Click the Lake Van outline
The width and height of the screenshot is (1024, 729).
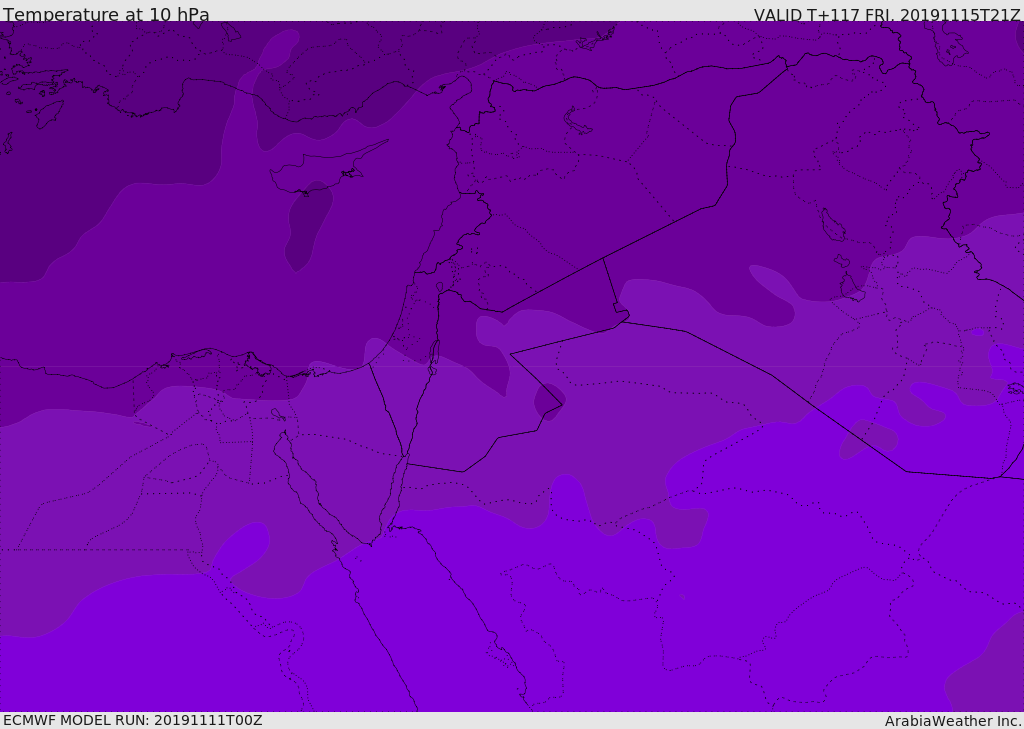(578, 122)
